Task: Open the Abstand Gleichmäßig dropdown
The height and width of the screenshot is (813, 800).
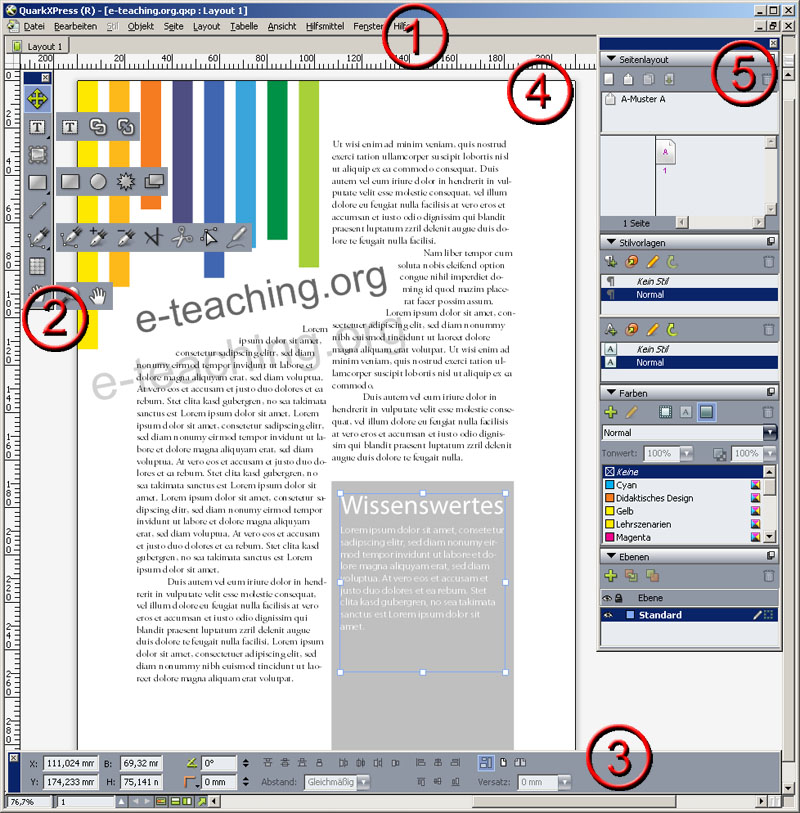Action: coord(363,782)
